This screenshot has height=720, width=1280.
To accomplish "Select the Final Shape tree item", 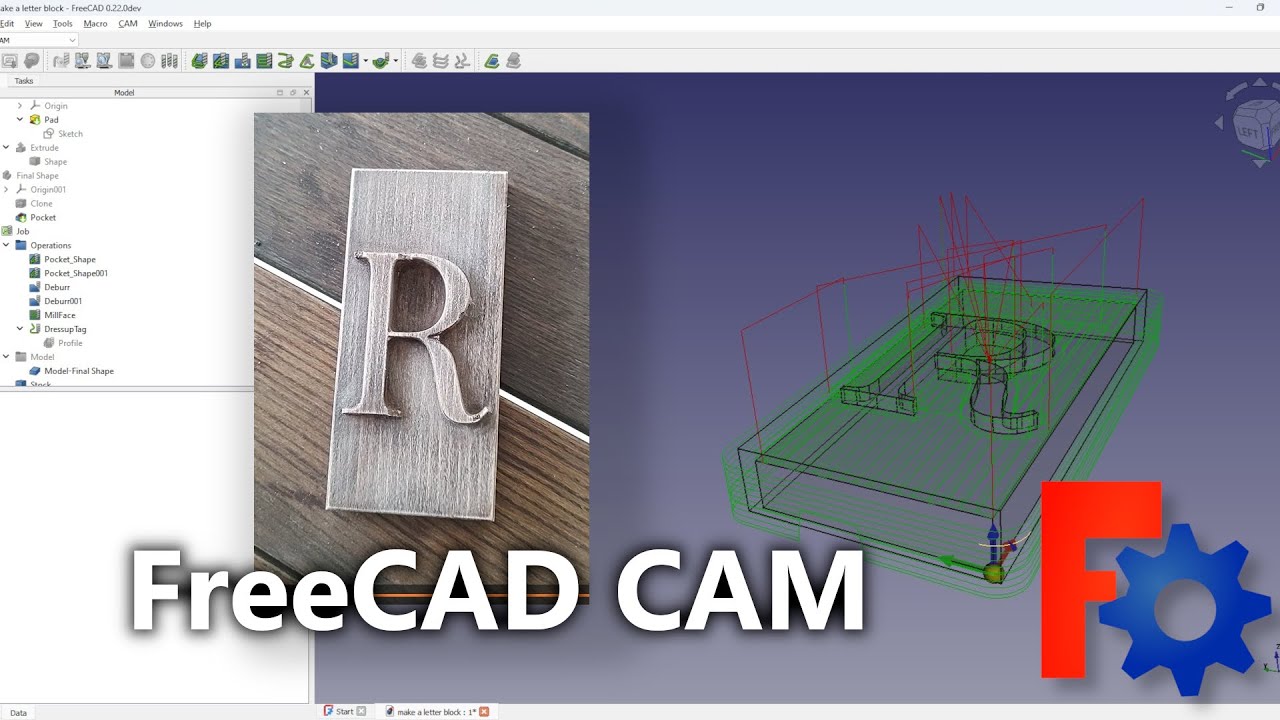I will point(37,175).
